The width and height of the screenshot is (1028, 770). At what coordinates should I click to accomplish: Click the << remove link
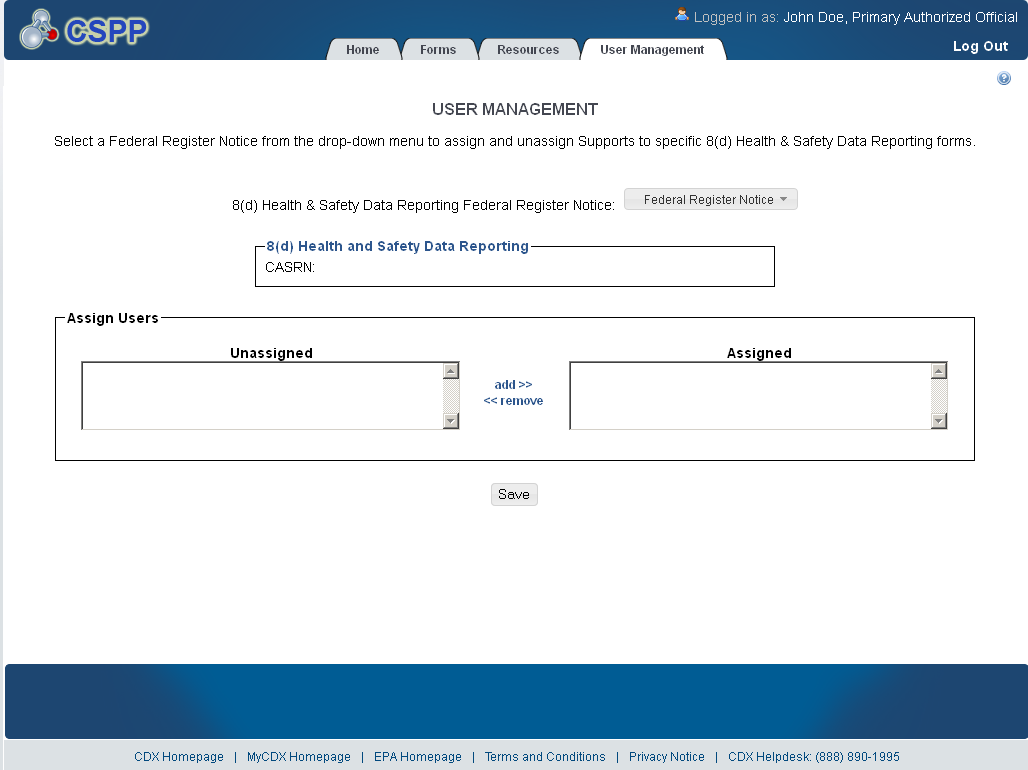(x=513, y=401)
